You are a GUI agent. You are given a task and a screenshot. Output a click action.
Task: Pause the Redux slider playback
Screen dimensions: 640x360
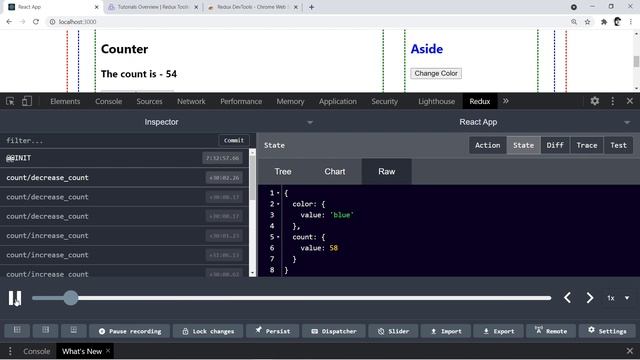click(15, 298)
